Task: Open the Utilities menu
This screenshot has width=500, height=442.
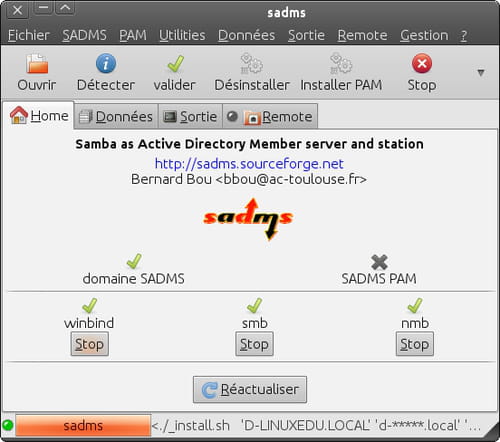Action: [182, 35]
